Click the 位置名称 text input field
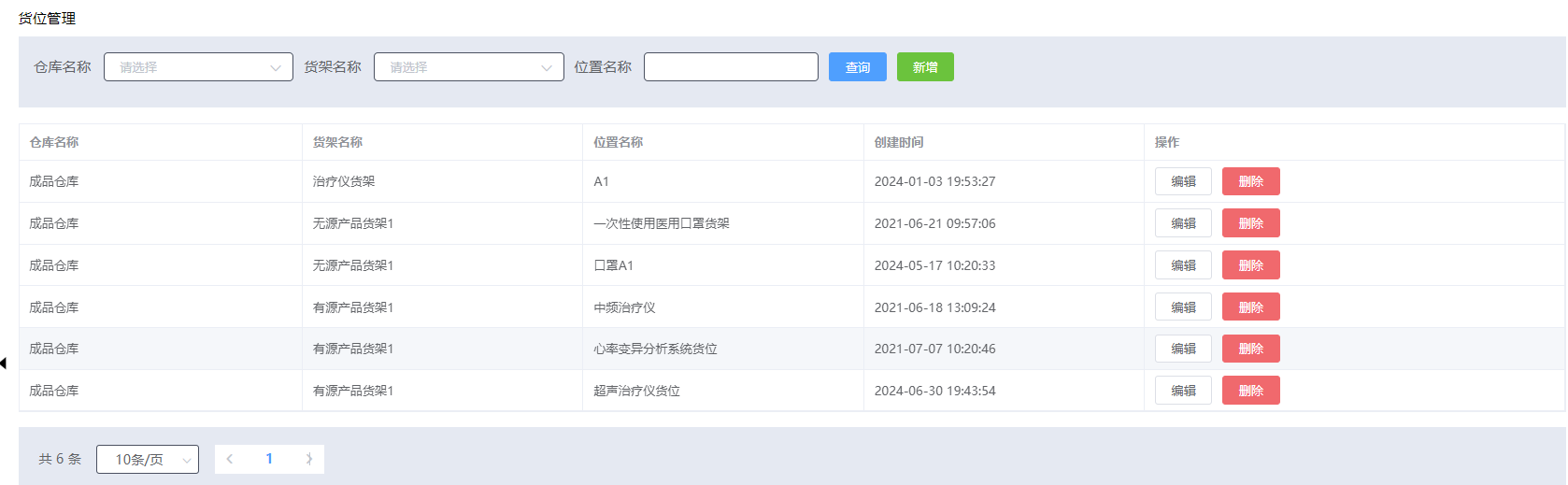The image size is (1568, 485). (x=731, y=67)
